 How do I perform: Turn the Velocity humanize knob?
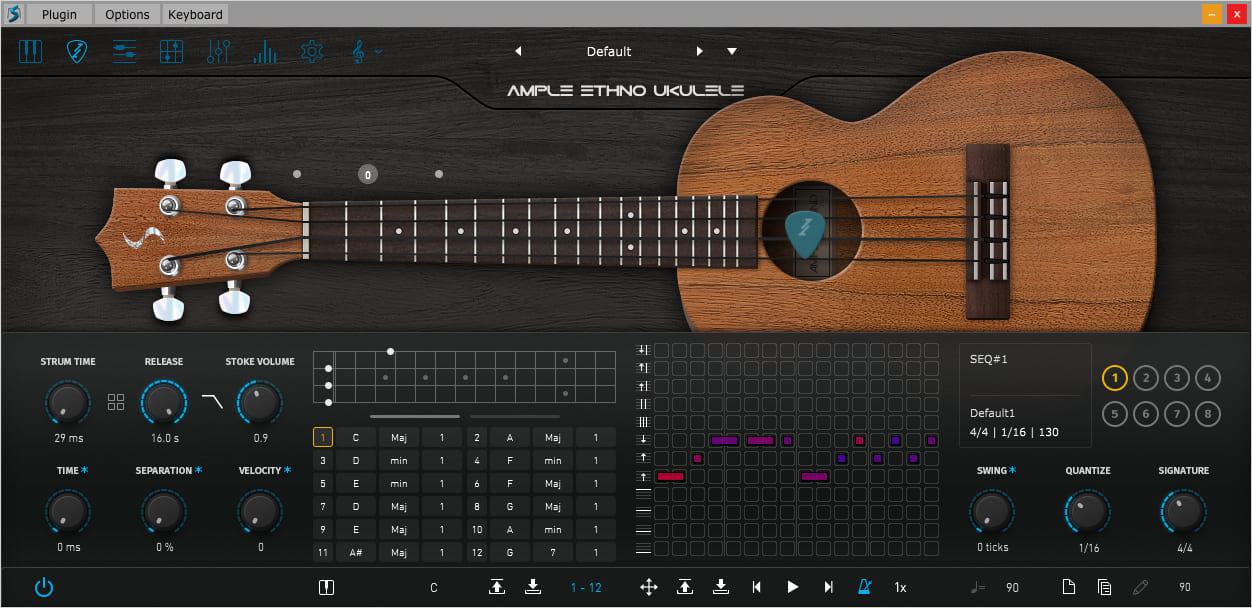pyautogui.click(x=260, y=511)
